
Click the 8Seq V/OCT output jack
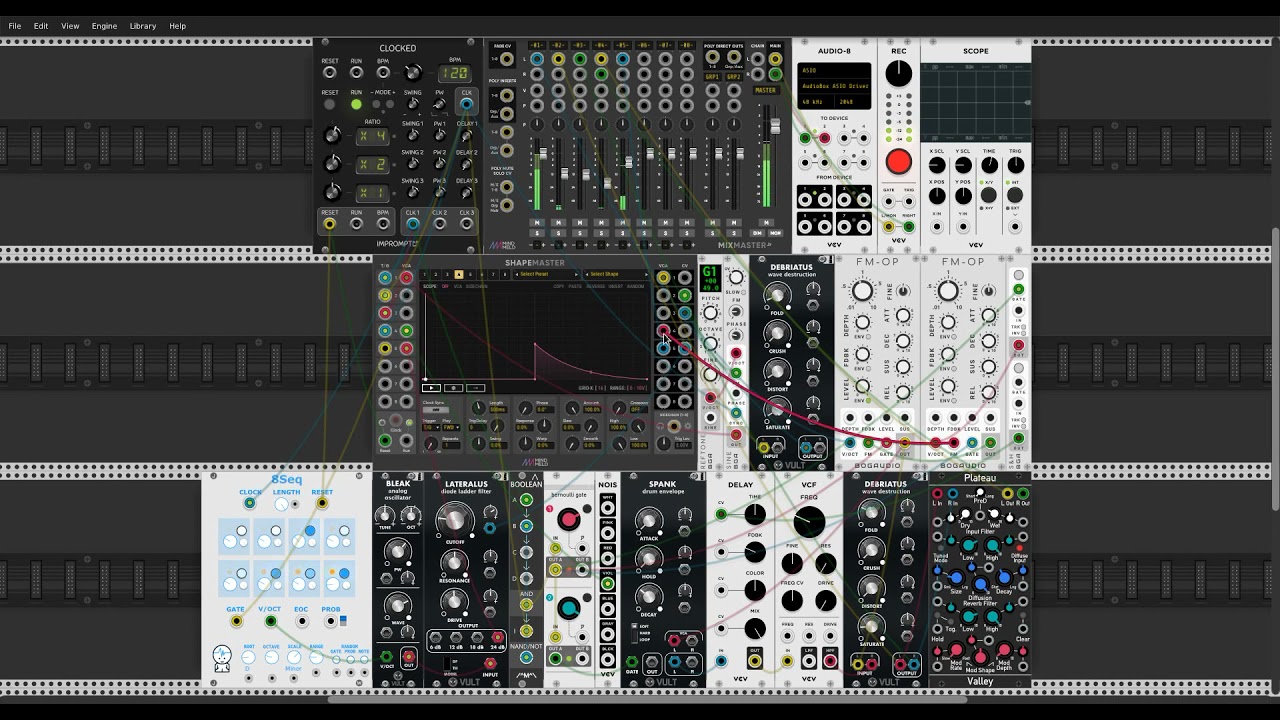coord(270,621)
